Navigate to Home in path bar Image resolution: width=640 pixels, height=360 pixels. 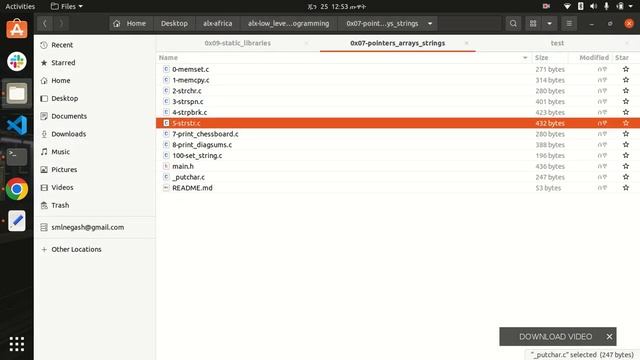(131, 24)
